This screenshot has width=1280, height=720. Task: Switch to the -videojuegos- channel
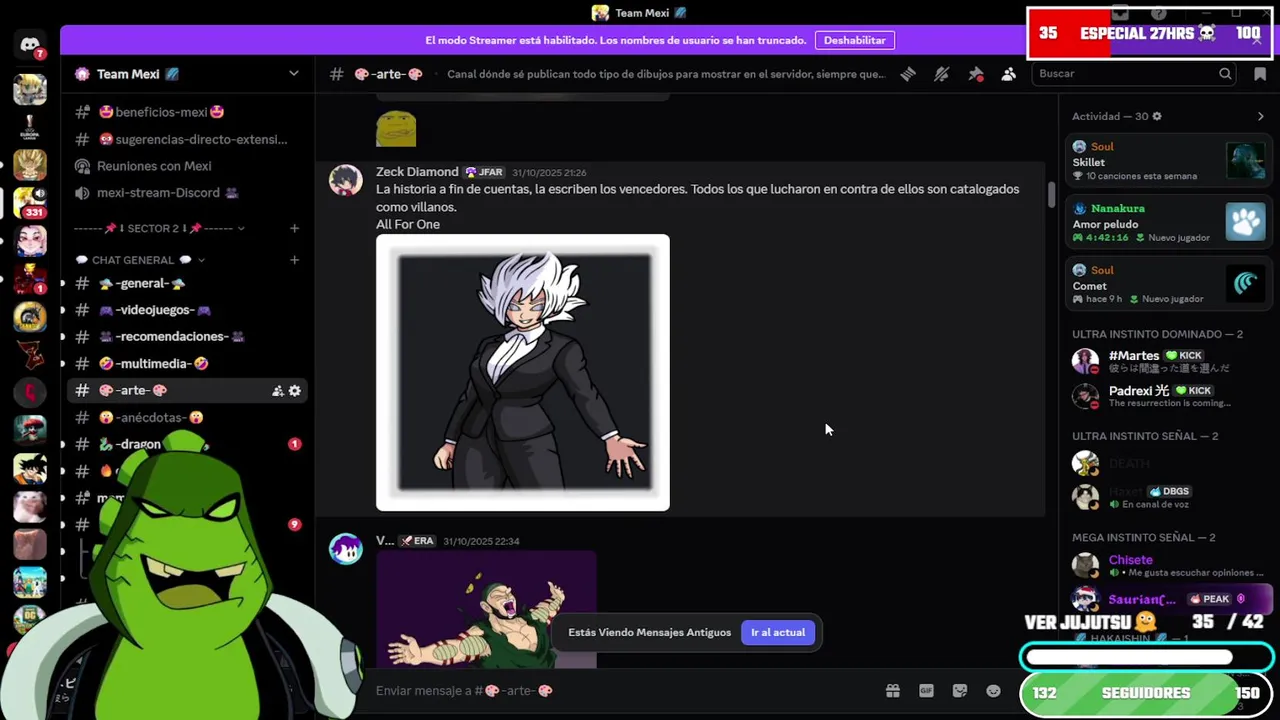pyautogui.click(x=187, y=310)
